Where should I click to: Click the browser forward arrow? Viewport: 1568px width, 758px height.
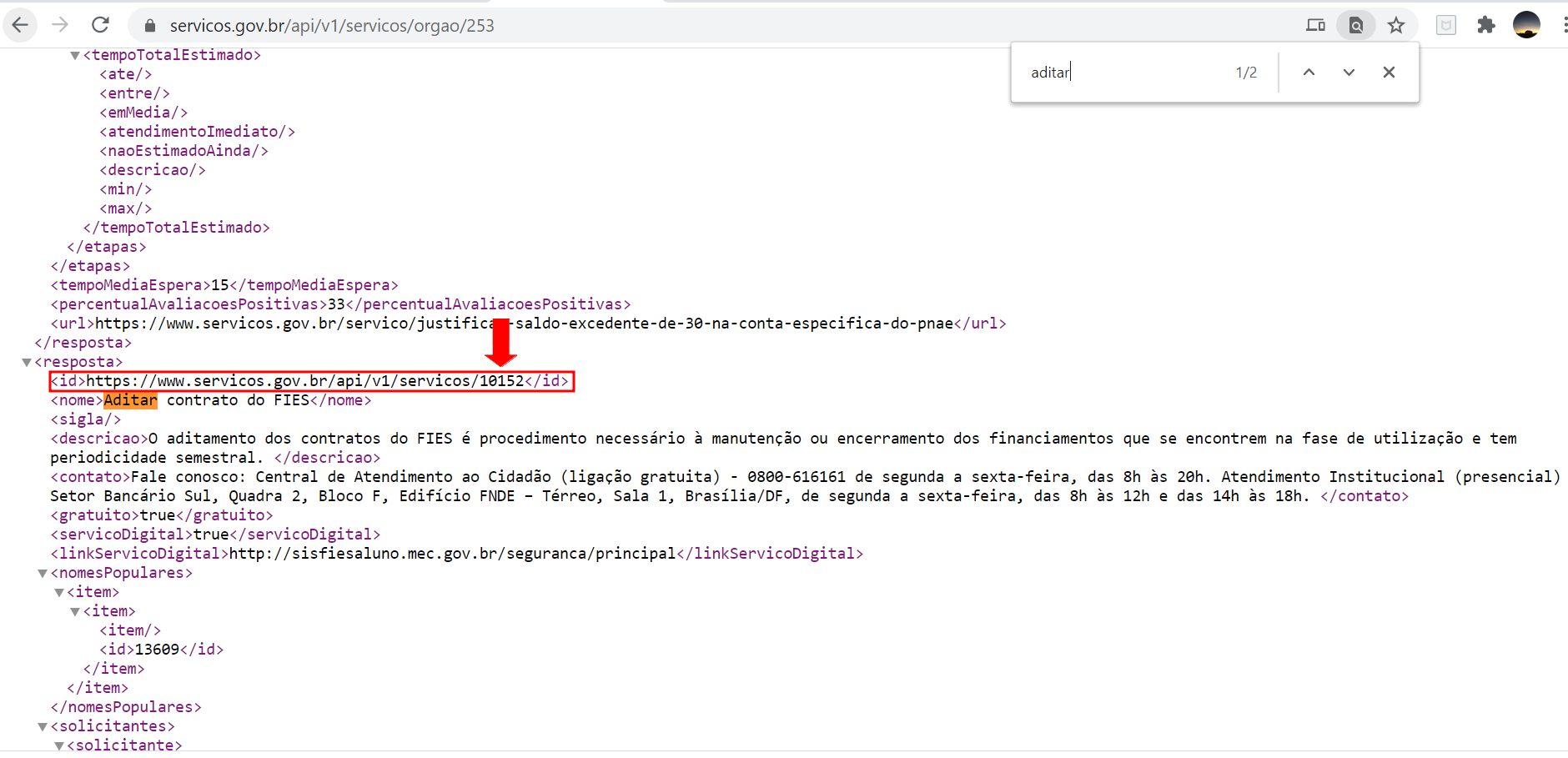point(60,25)
